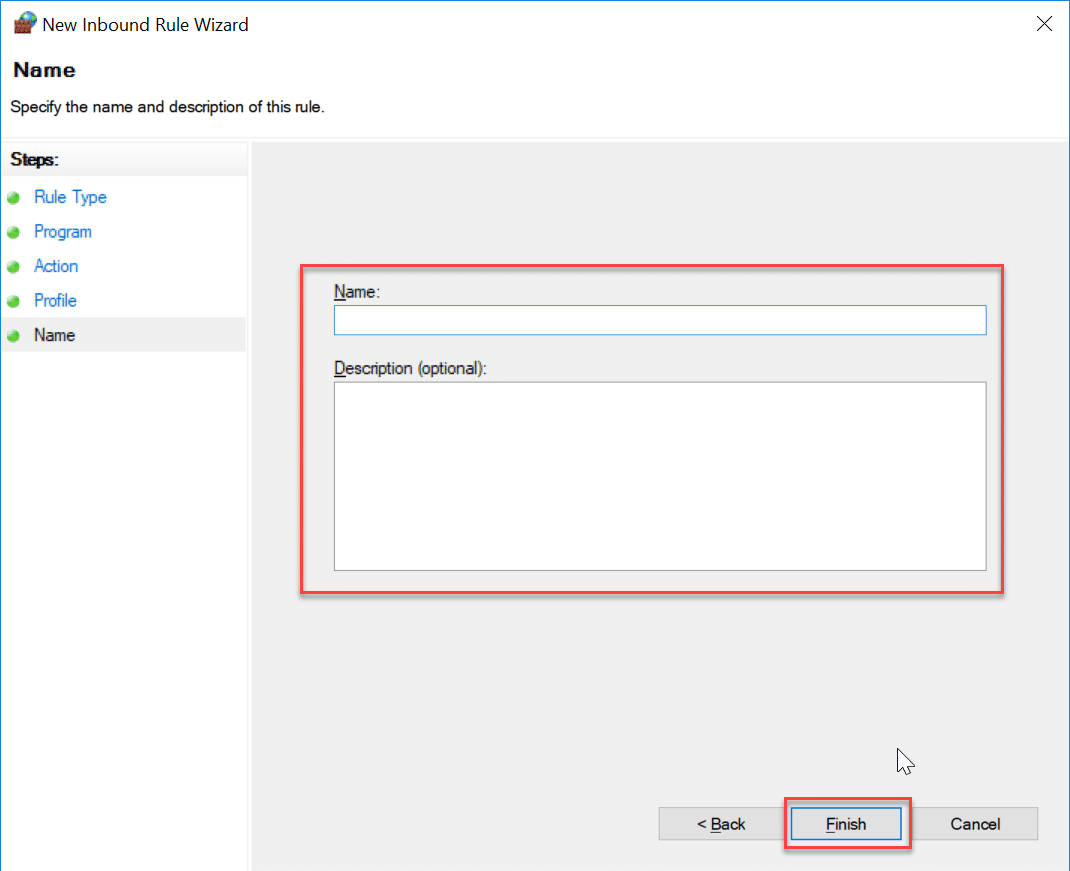
Task: Click the green status dot beside Program
Action: coord(15,231)
